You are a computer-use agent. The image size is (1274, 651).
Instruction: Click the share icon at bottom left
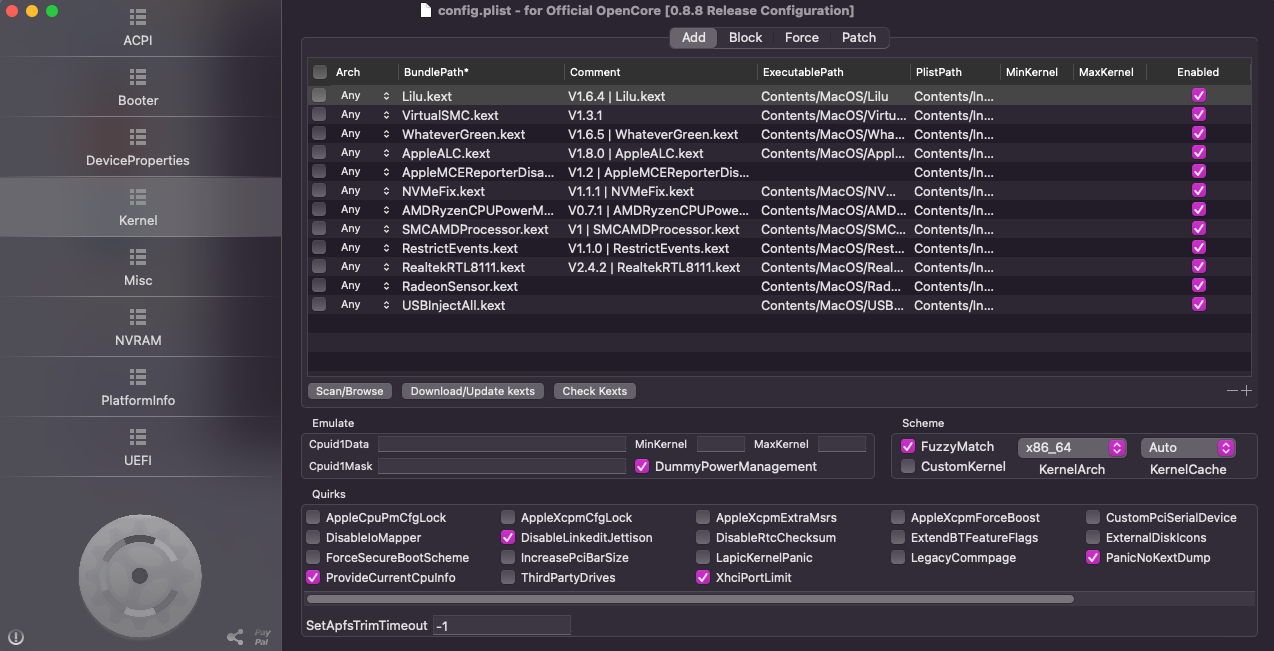pos(235,637)
